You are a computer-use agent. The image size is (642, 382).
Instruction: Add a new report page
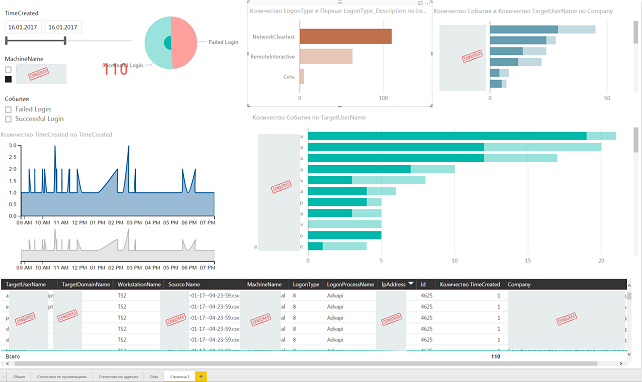(201, 376)
